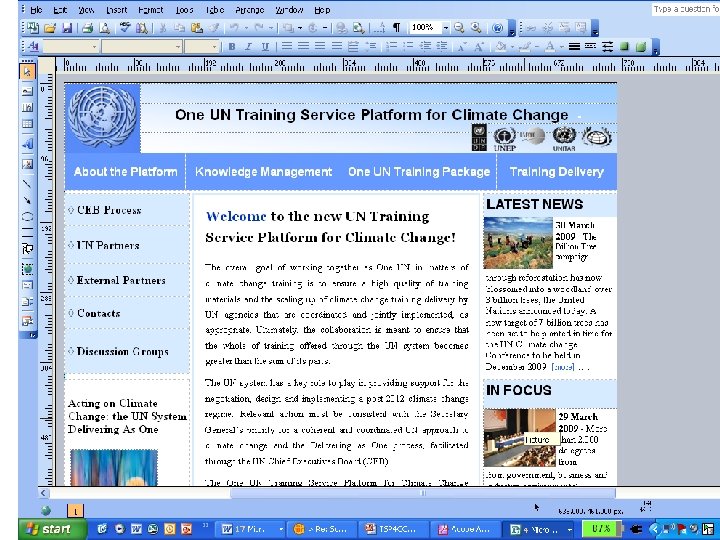Click the Zoom In magnifier

[x=476, y=28]
